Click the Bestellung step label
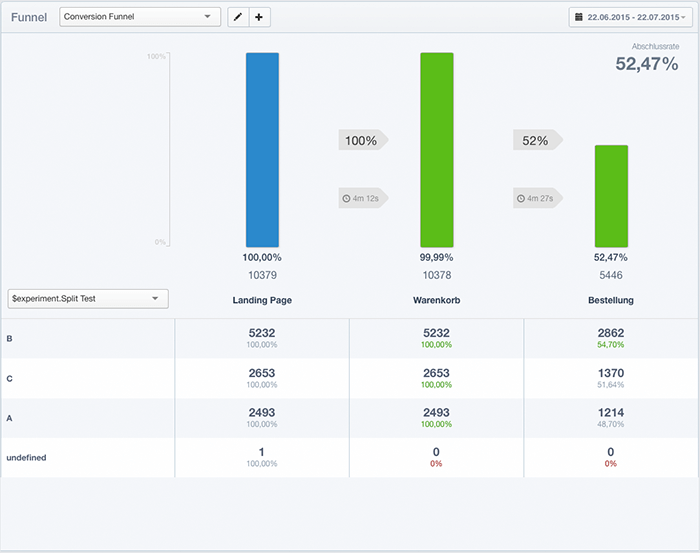Viewport: 700px width, 553px height. [611, 300]
